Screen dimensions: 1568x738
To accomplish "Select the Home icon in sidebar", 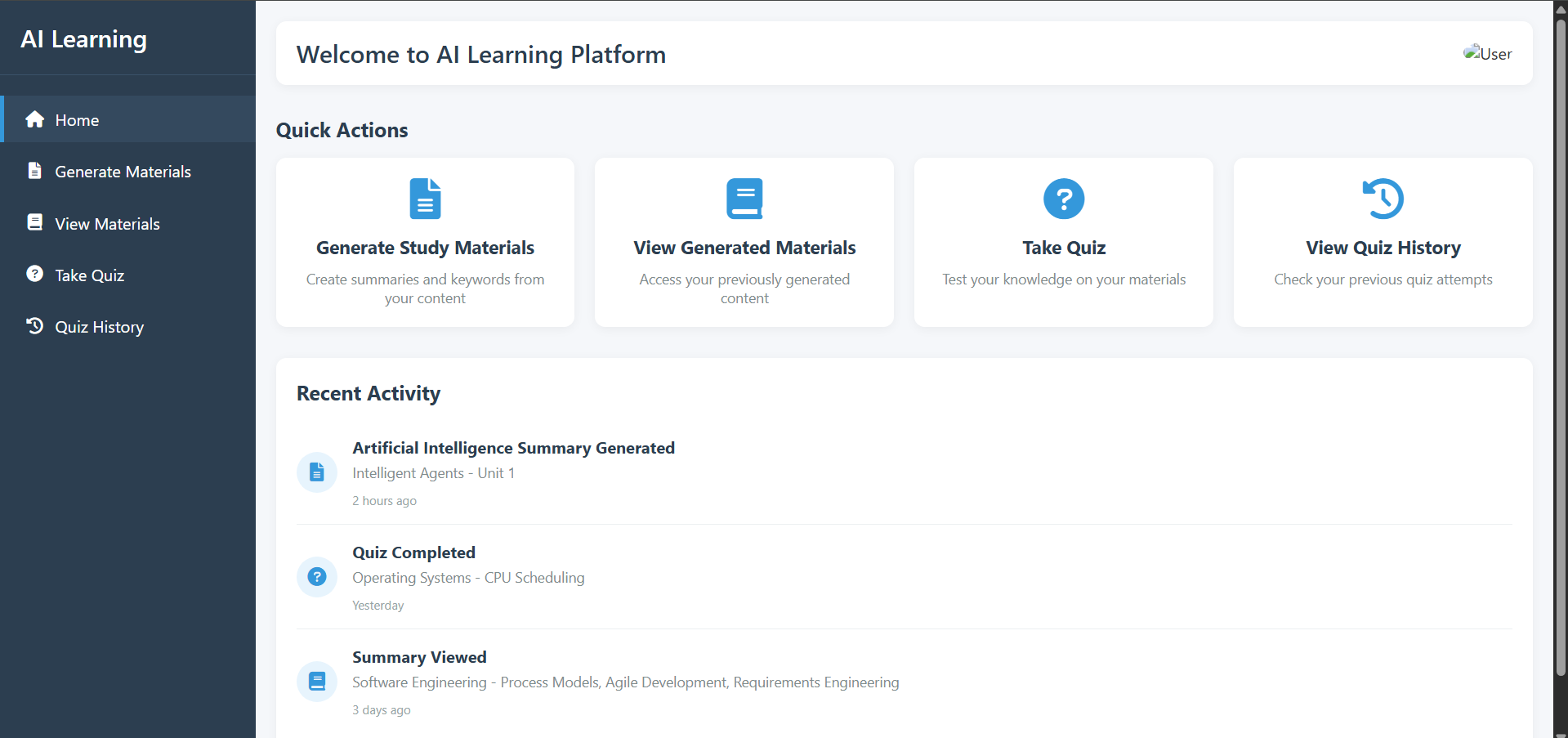I will (x=34, y=119).
